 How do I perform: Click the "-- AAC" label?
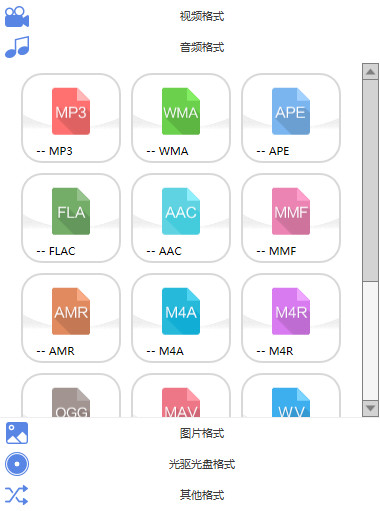point(164,251)
